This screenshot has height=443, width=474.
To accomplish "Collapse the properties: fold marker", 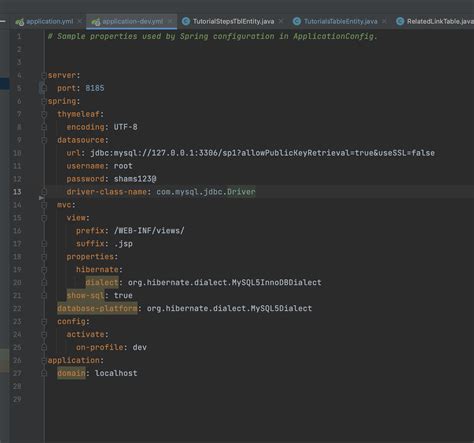I will (x=44, y=257).
